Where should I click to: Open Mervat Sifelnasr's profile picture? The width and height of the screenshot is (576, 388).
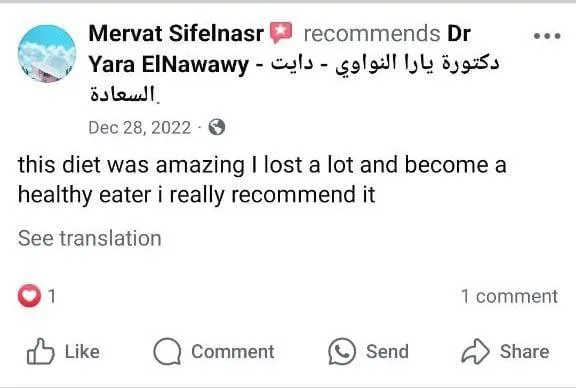[47, 54]
